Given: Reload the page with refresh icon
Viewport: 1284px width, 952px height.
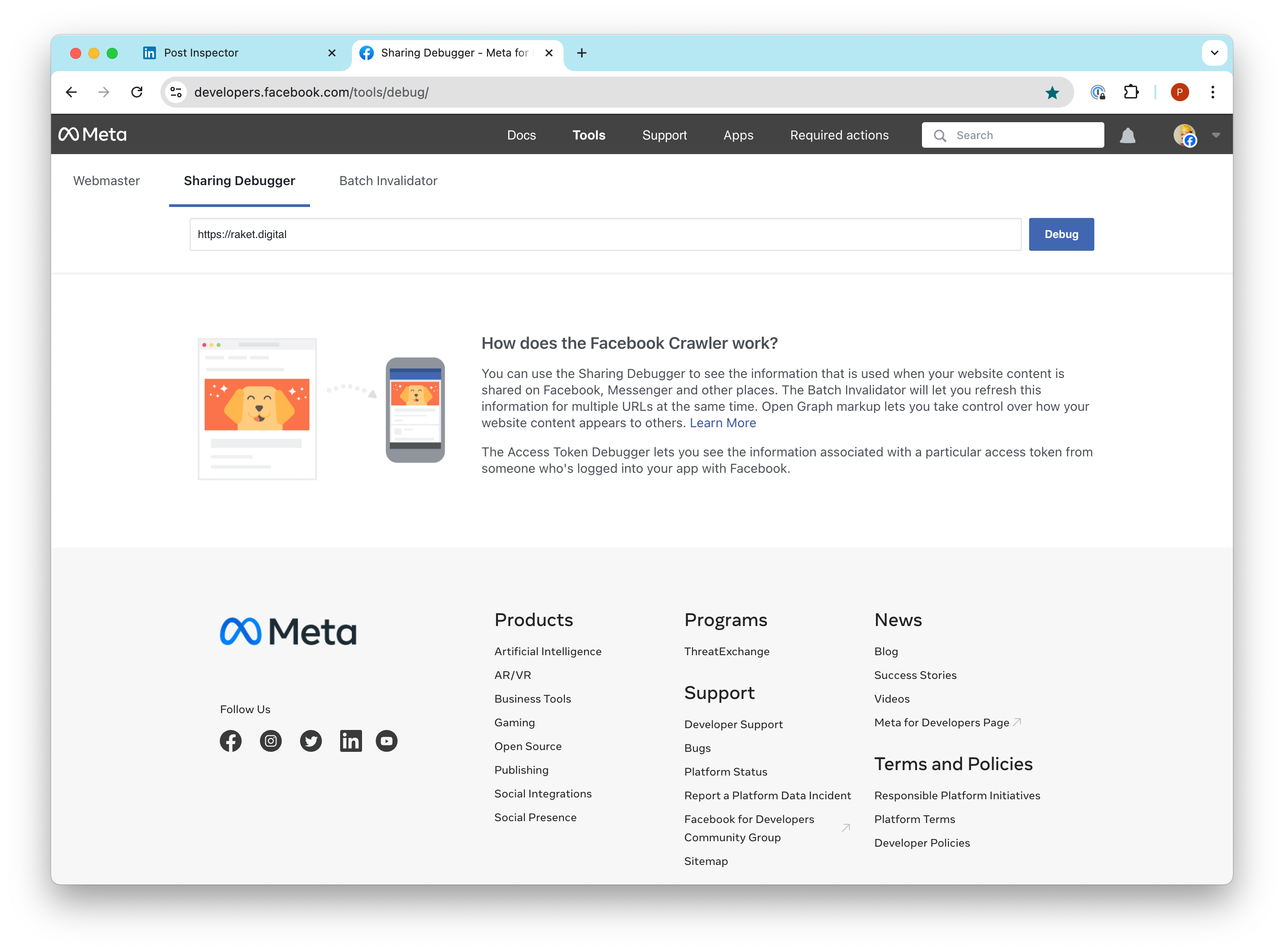Looking at the screenshot, I should (137, 92).
